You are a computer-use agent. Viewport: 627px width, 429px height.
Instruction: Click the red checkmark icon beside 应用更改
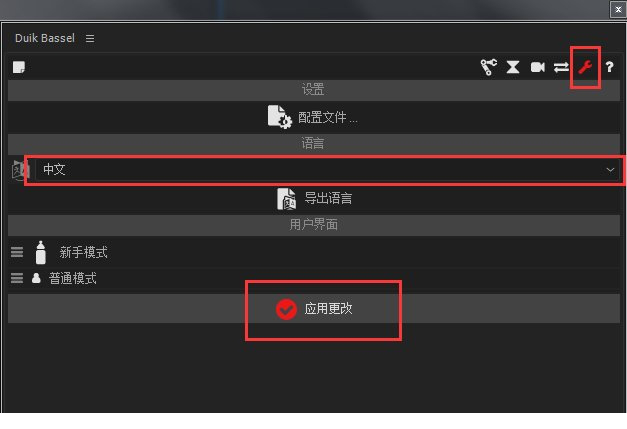(x=286, y=309)
